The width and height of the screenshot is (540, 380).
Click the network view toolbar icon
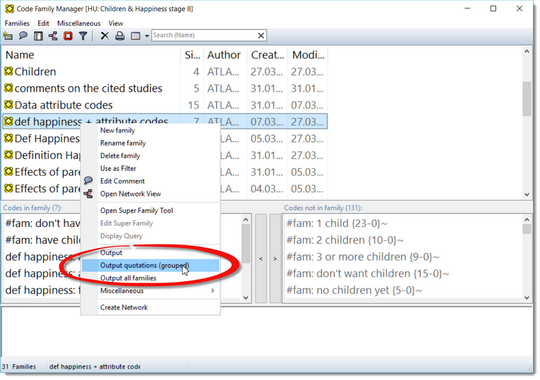(x=53, y=35)
